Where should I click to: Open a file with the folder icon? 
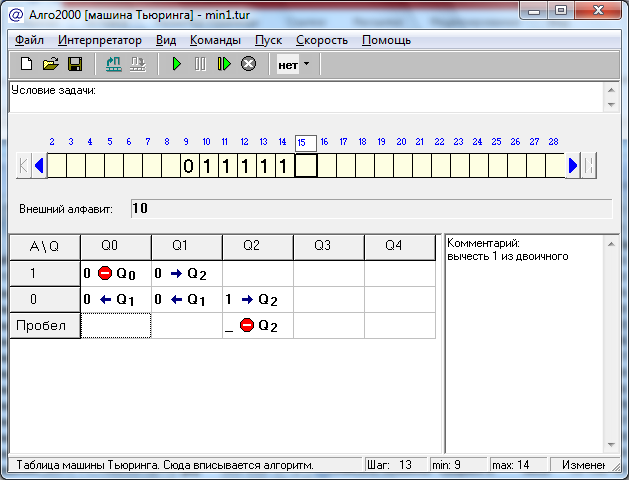click(51, 64)
